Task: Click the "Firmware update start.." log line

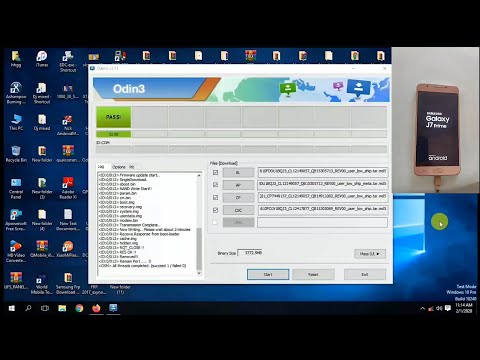Action: (129, 175)
